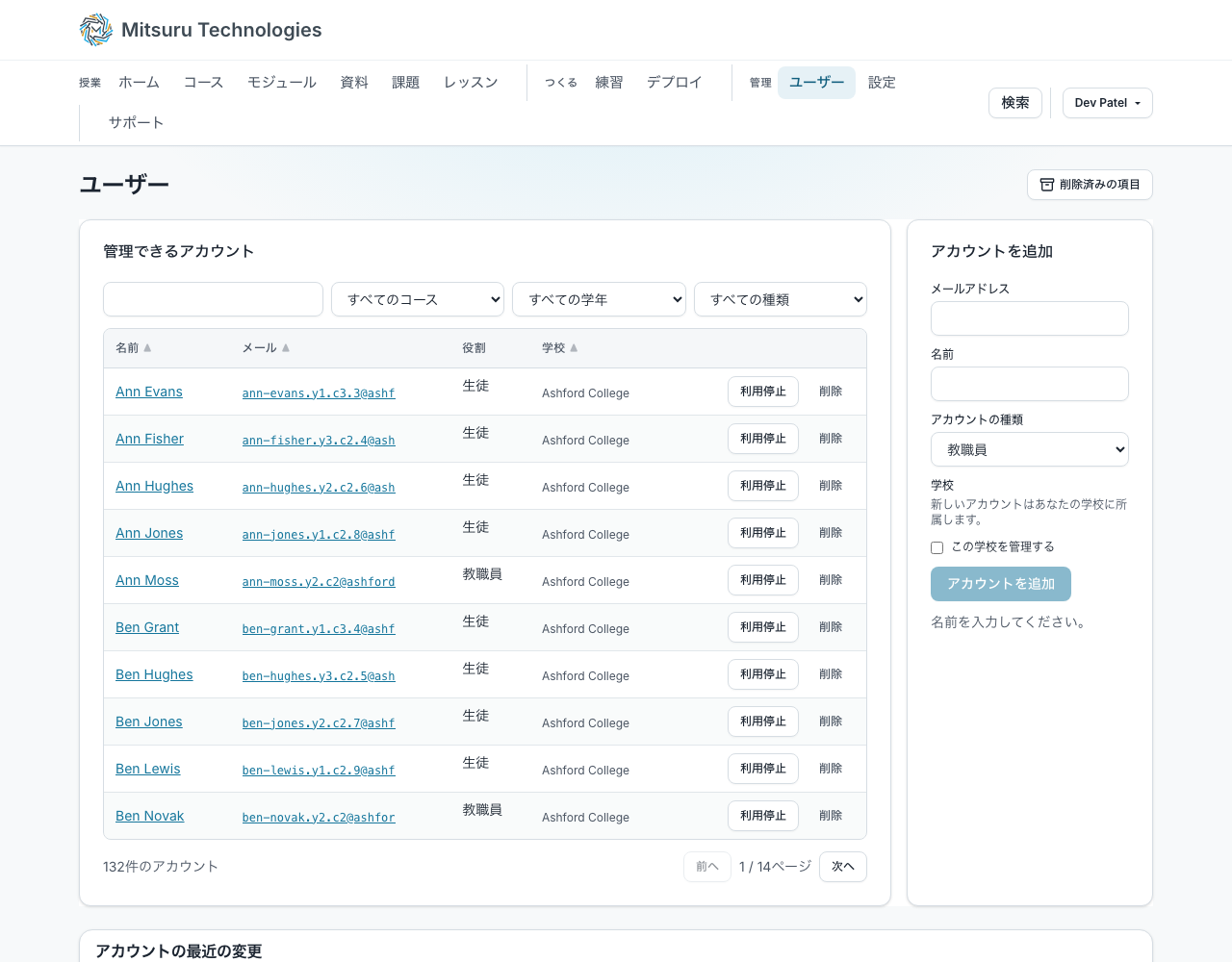Open サポート nav item
Image resolution: width=1232 pixels, height=962 pixels.
[136, 123]
